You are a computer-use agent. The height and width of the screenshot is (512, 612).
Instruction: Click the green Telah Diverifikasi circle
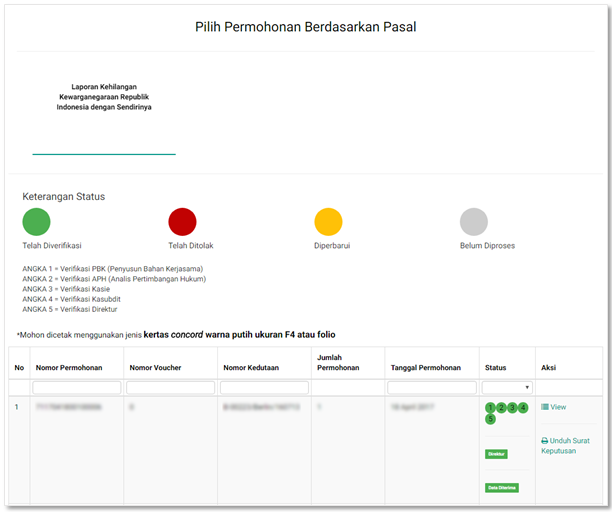pyautogui.click(x=36, y=222)
